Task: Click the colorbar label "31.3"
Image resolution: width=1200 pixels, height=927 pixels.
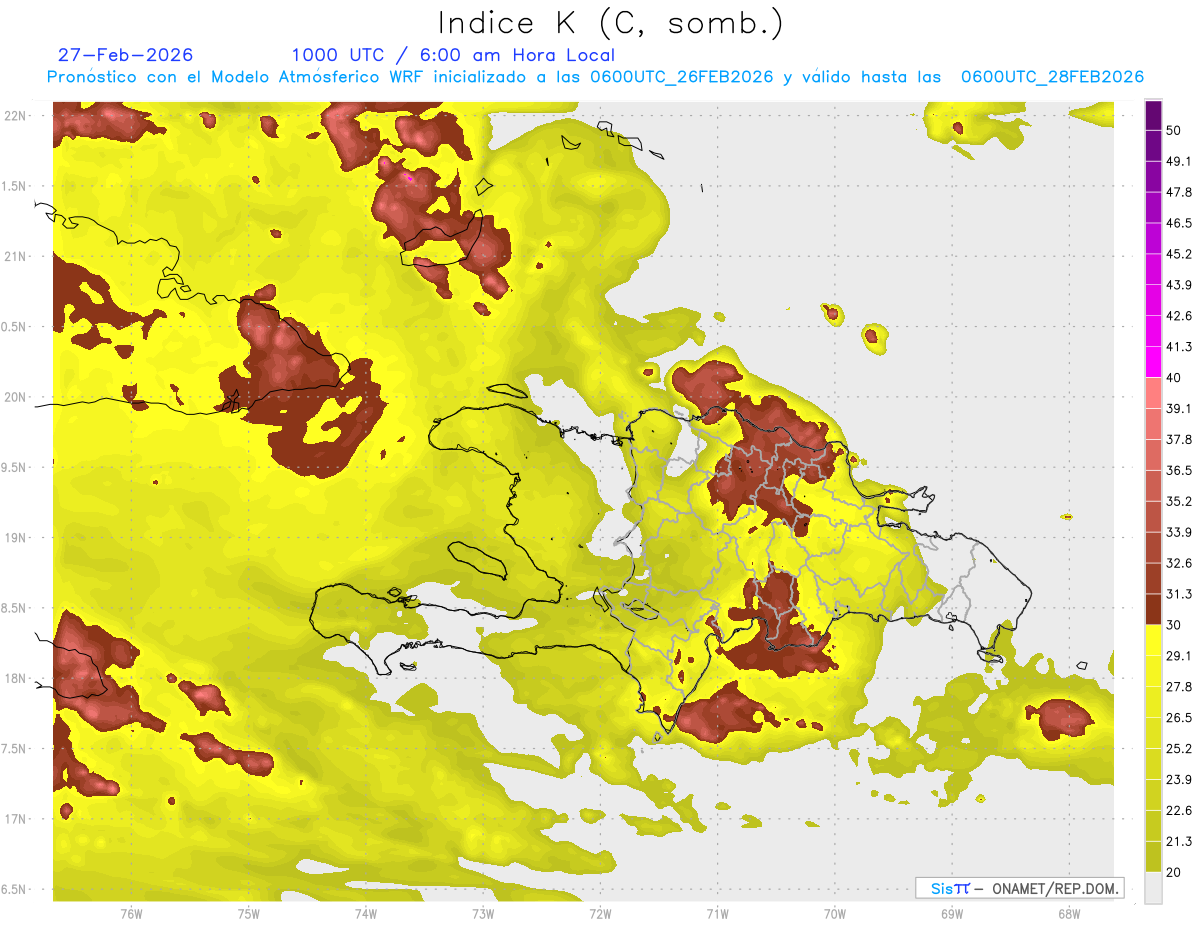Action: pos(1180,594)
